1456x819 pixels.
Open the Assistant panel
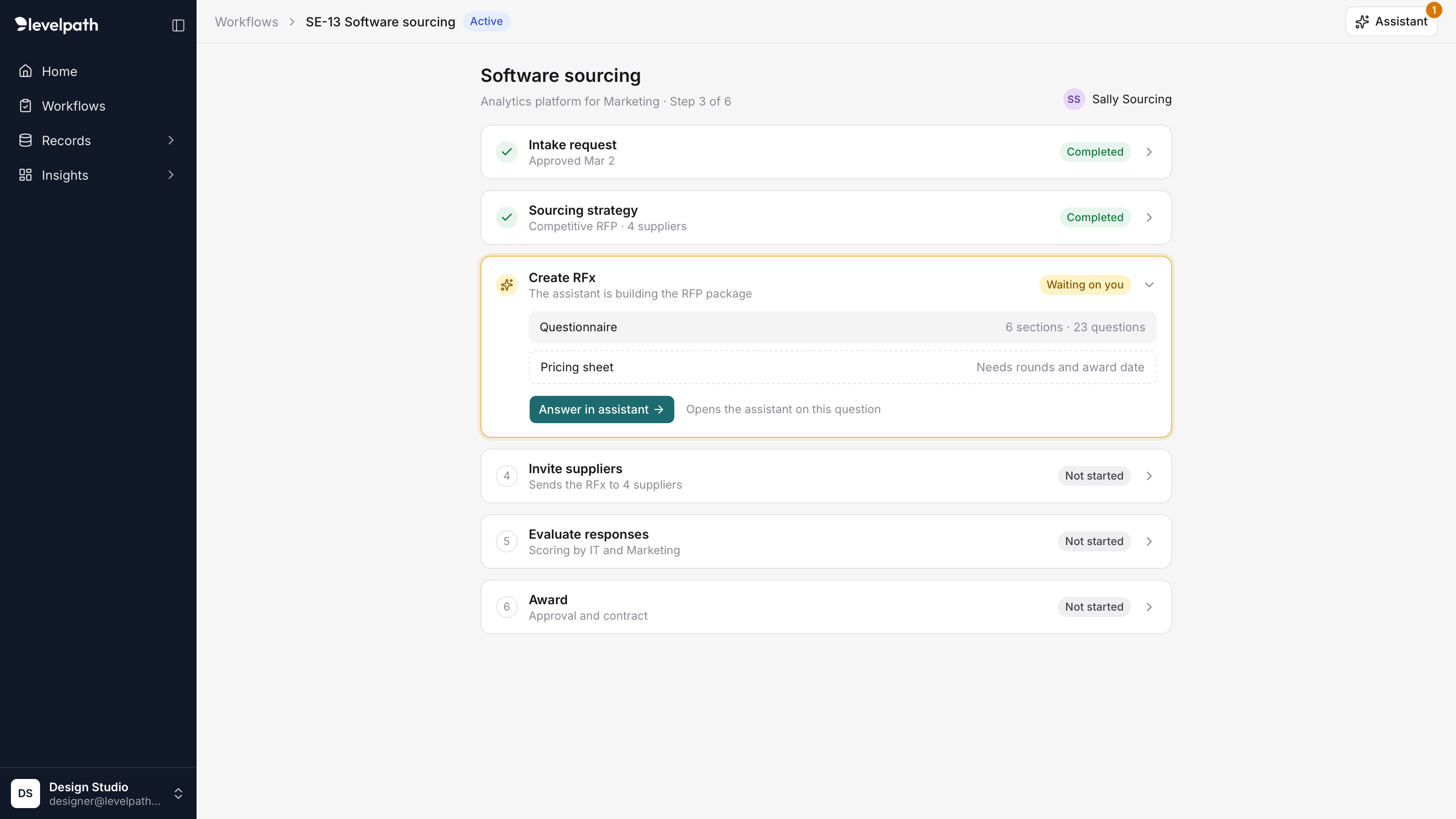coord(1391,21)
